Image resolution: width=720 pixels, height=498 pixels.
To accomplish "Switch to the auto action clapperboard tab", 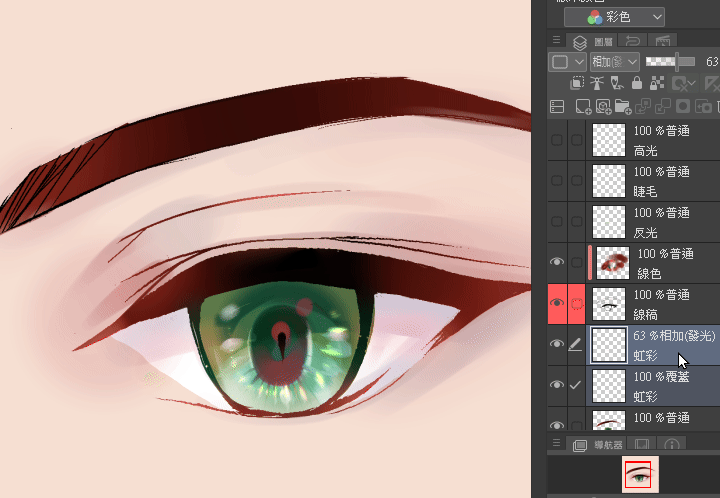I will tap(663, 41).
